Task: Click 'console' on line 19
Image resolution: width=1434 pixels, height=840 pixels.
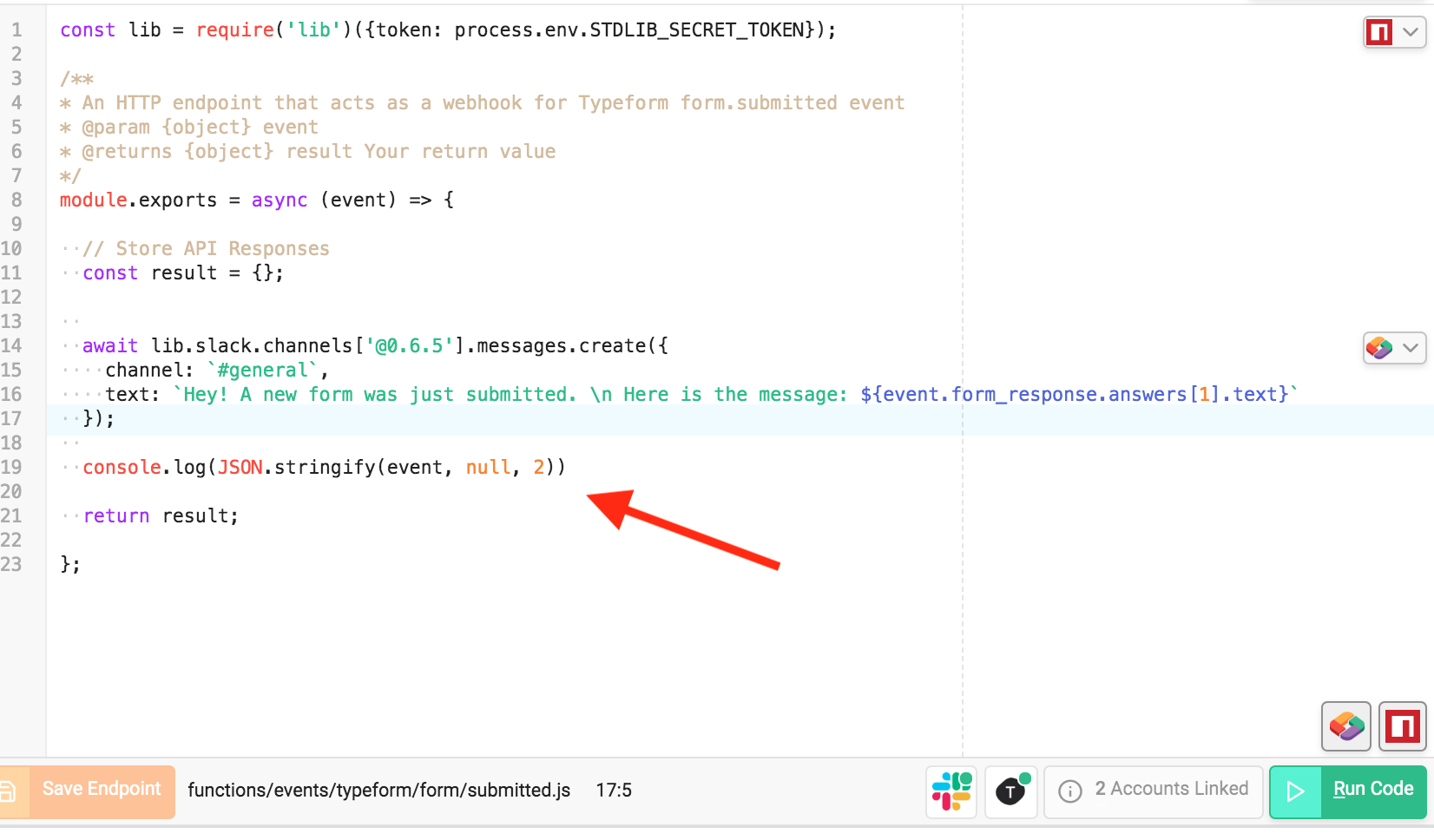Action: (x=122, y=467)
